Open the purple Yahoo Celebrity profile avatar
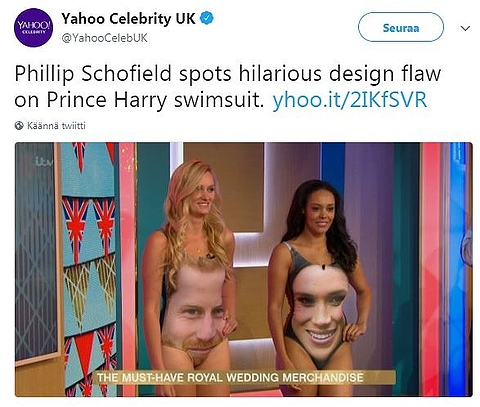 coord(33,28)
